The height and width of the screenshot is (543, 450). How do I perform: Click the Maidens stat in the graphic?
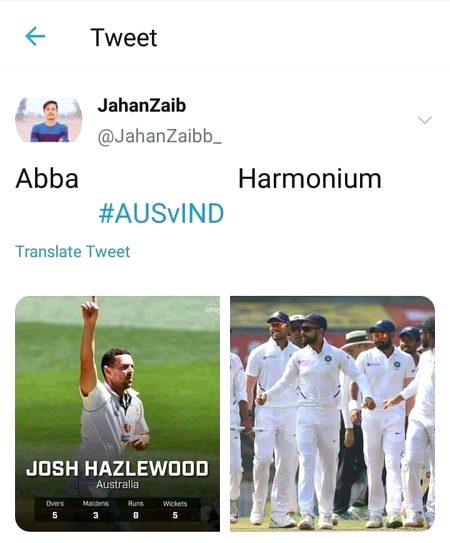click(96, 509)
